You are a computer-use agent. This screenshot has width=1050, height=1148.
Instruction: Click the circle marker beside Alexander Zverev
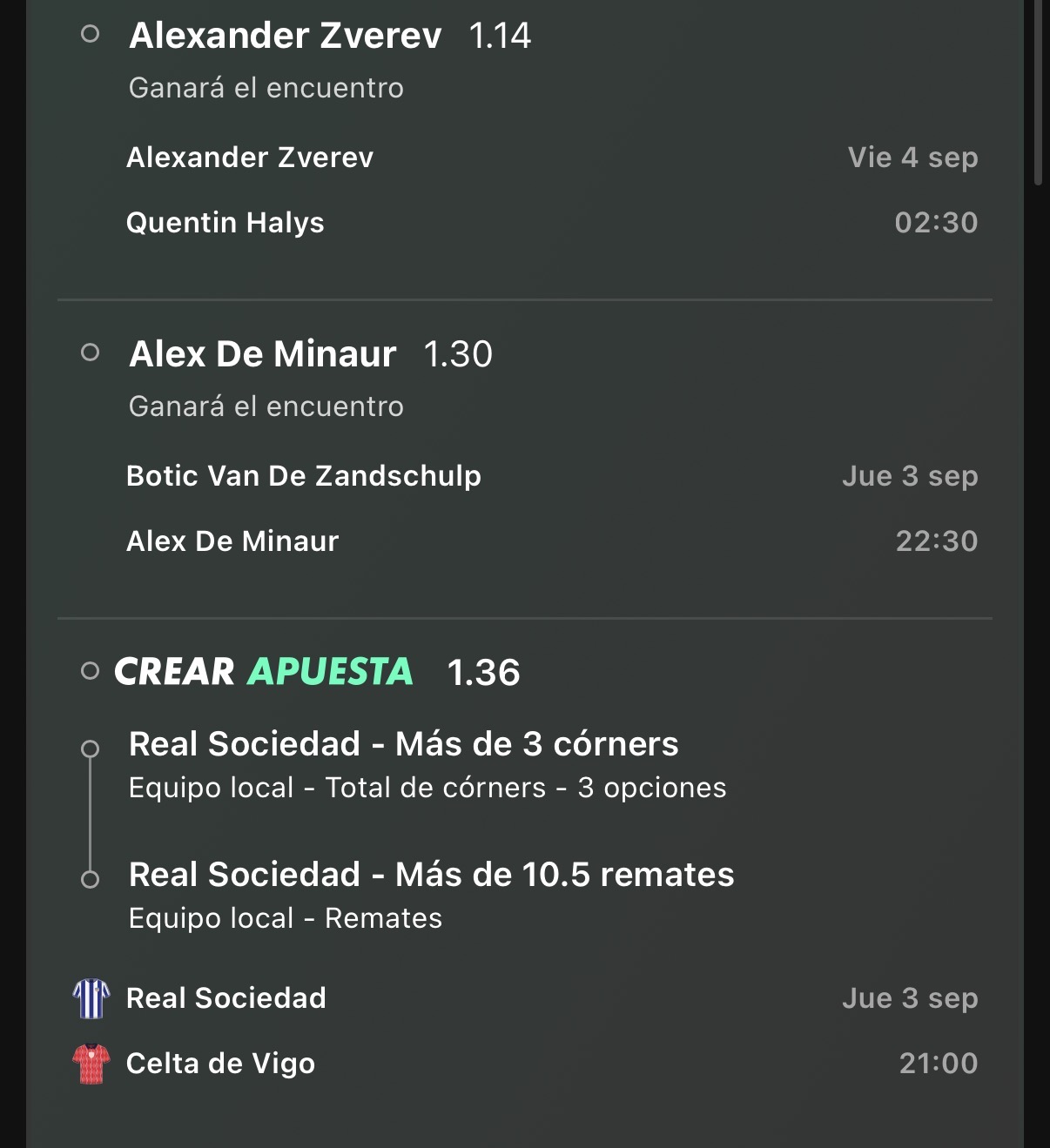coord(90,35)
